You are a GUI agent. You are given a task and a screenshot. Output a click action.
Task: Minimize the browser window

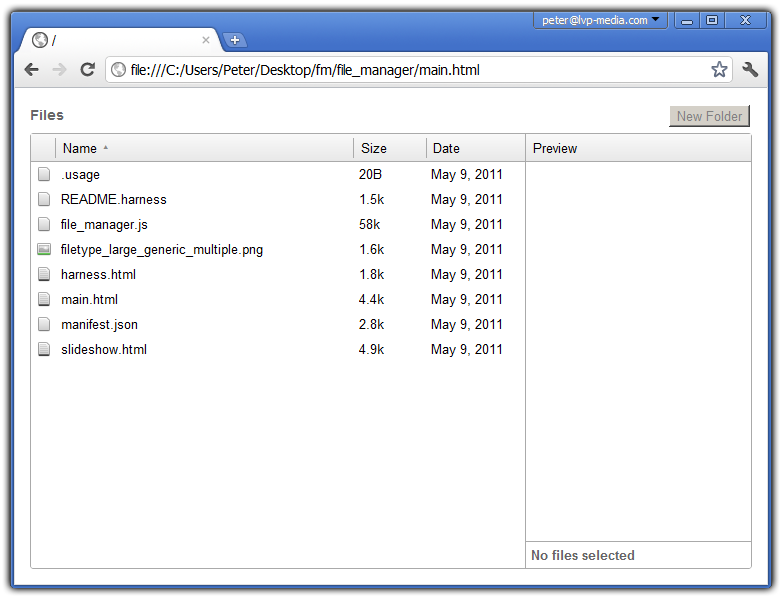tap(687, 20)
